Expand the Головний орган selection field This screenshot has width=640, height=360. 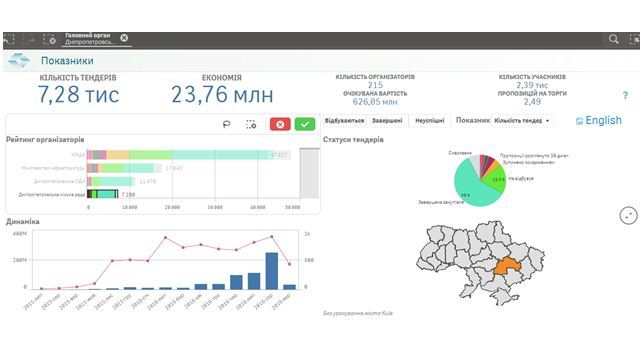92,39
